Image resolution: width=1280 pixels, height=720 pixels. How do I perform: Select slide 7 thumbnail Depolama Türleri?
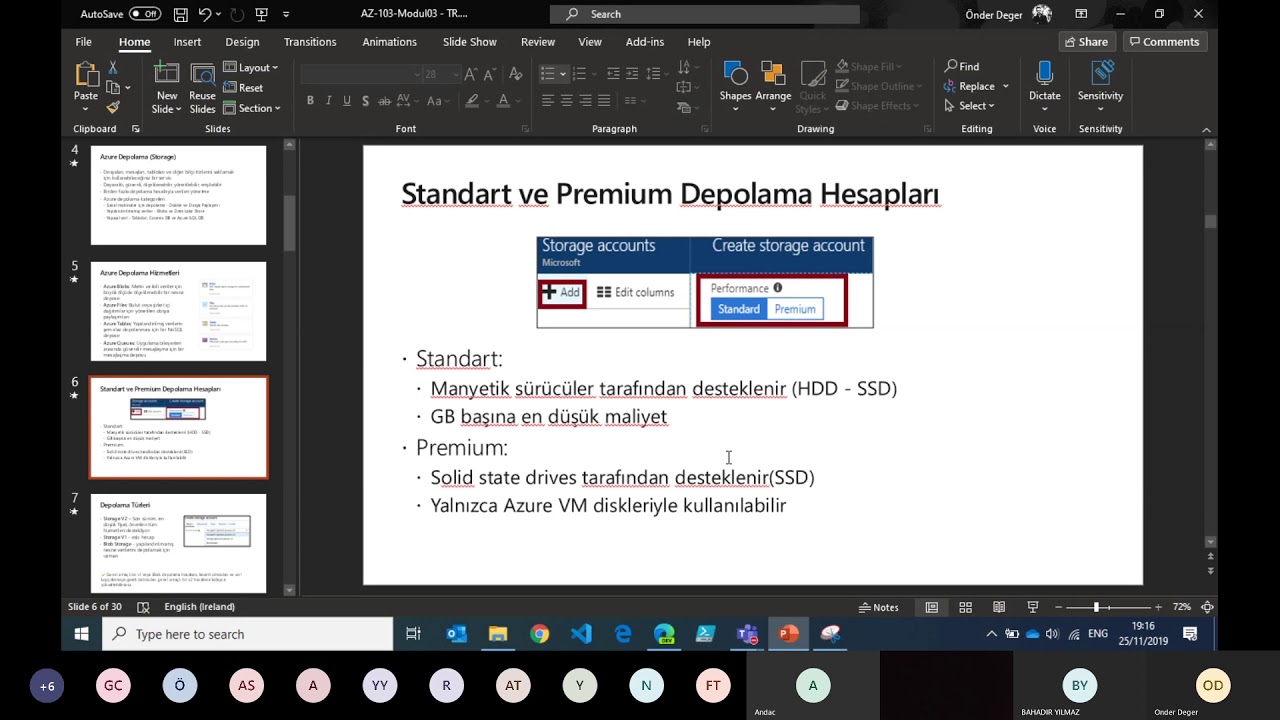(179, 543)
